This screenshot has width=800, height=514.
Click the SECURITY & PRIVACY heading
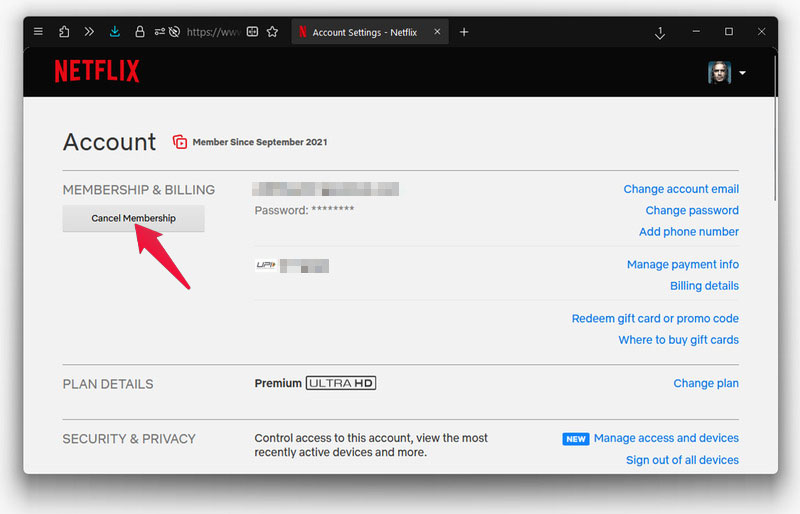click(x=129, y=439)
